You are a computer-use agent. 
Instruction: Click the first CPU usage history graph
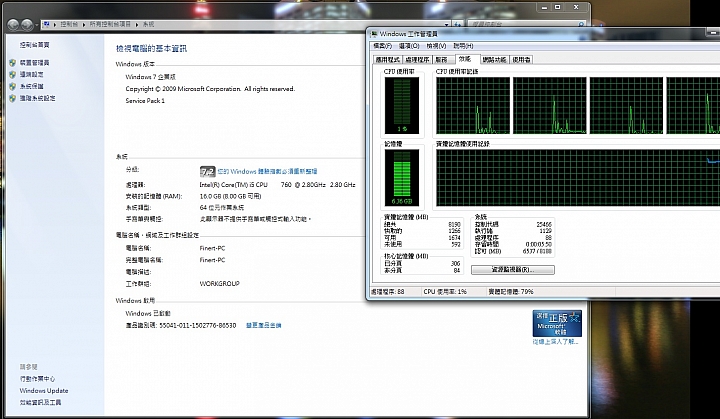[472, 105]
